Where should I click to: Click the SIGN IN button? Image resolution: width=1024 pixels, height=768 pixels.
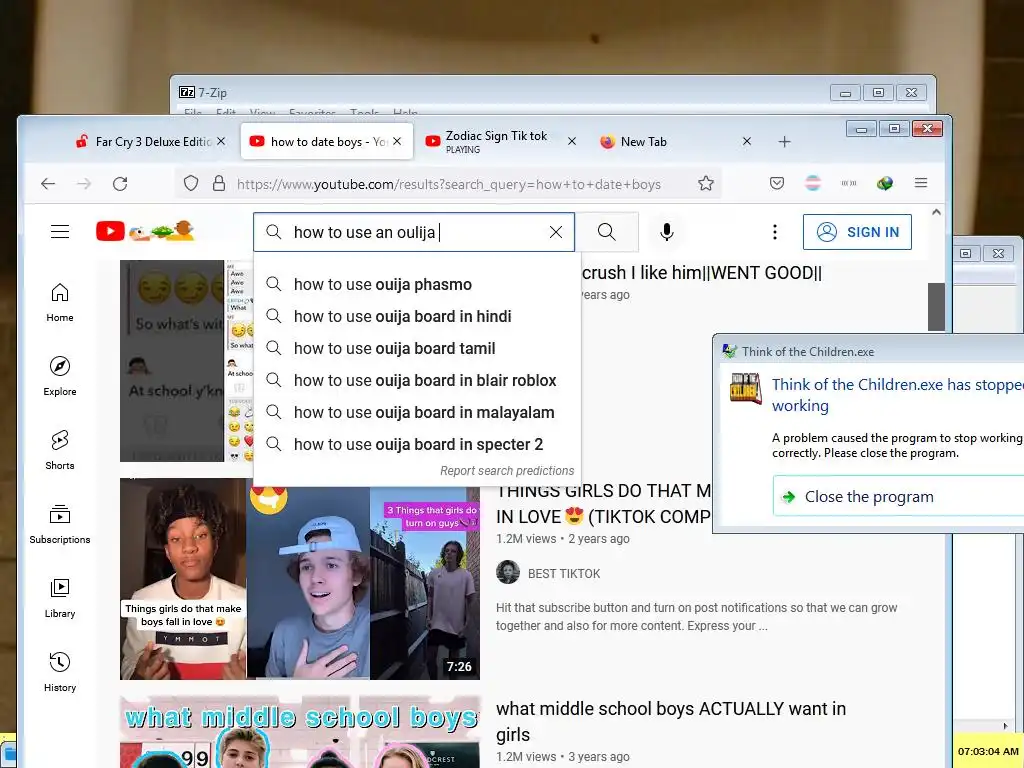point(857,232)
